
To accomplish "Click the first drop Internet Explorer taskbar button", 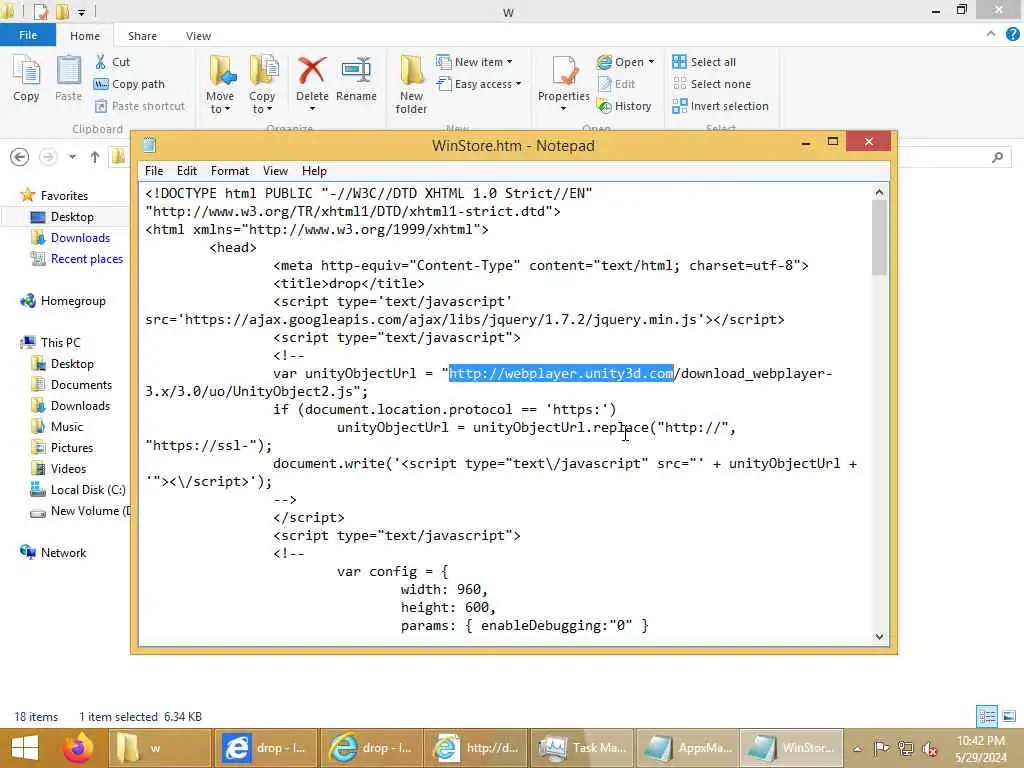I will [x=264, y=748].
